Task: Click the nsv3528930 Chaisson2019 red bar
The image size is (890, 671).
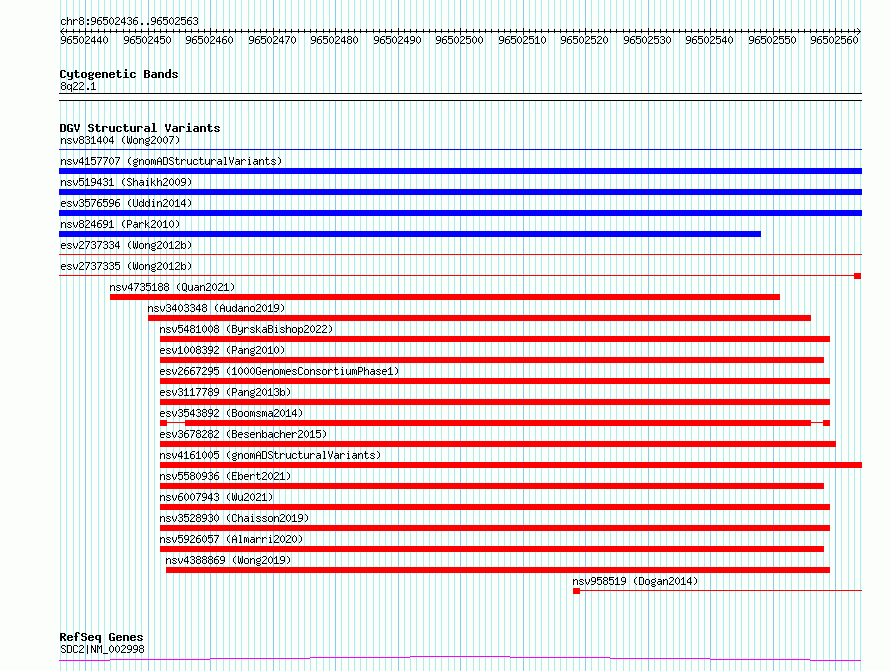Action: [495, 528]
